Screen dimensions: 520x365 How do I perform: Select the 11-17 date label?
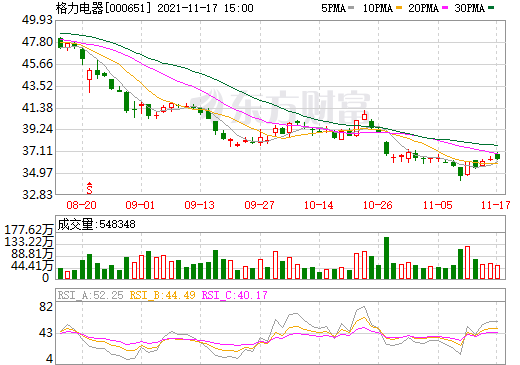[x=496, y=205]
